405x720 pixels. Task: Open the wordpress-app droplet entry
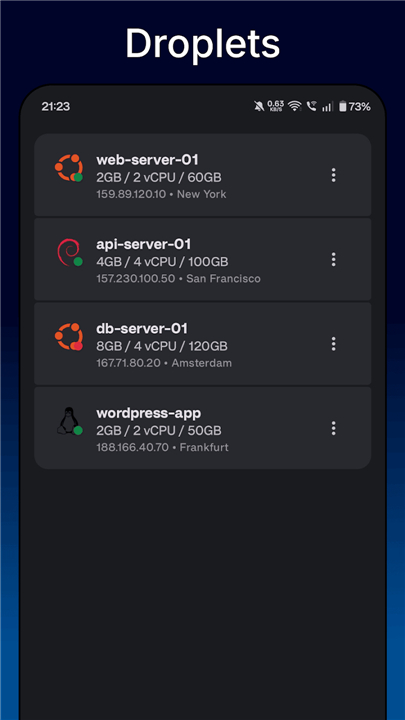click(202, 428)
